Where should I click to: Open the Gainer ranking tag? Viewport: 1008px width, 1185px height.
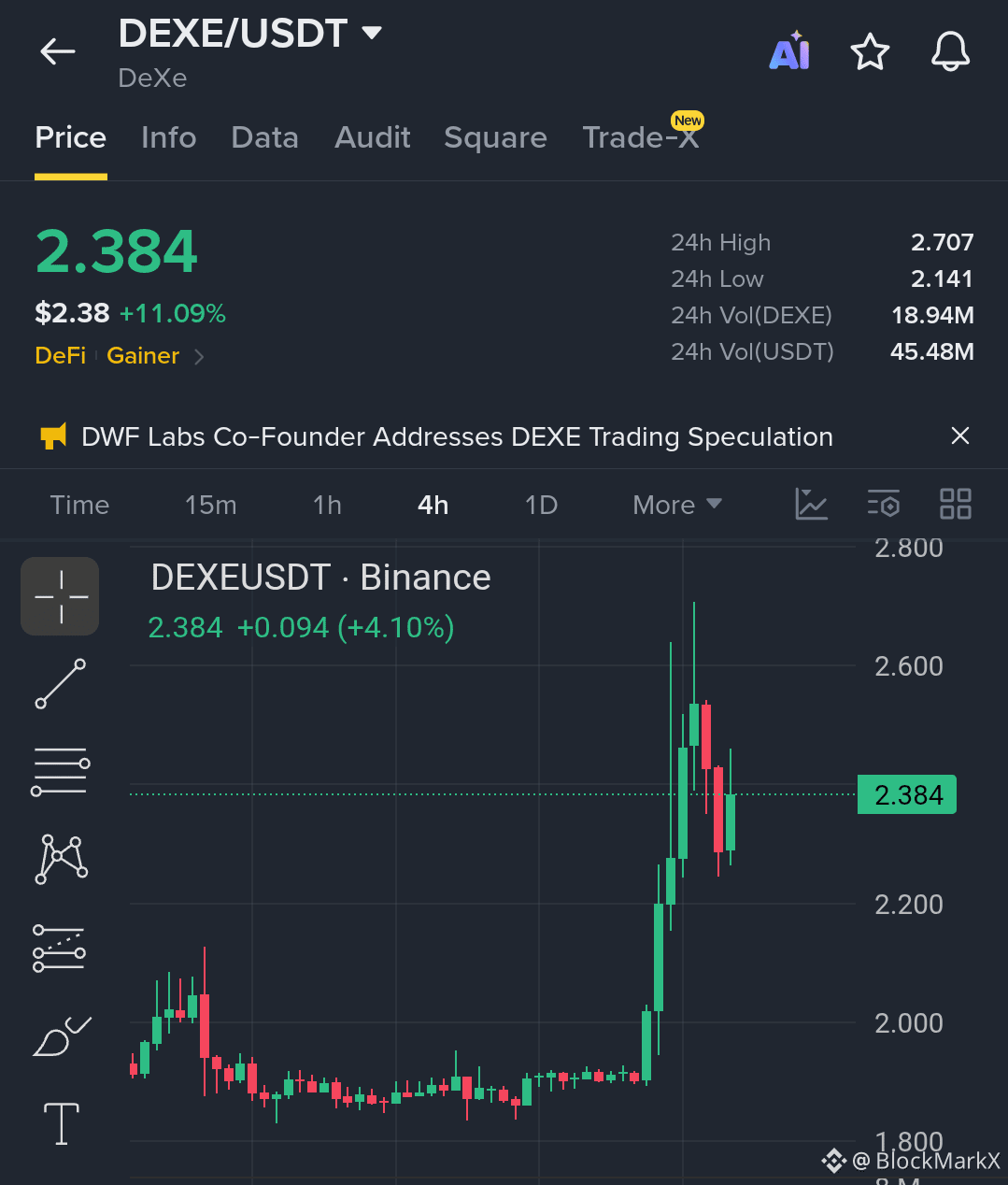coord(143,356)
